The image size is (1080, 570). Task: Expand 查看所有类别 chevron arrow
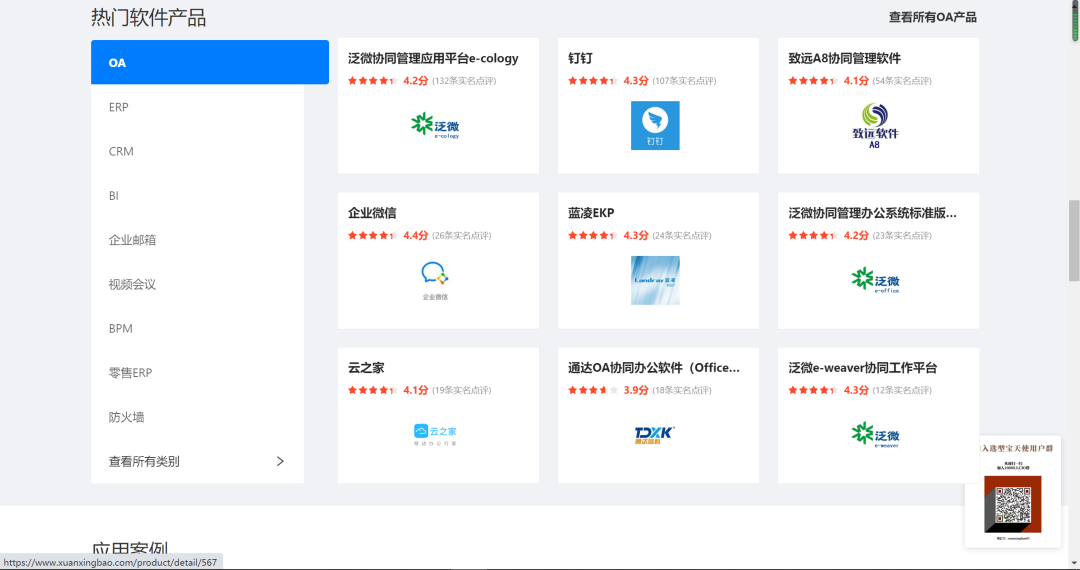pyautogui.click(x=280, y=461)
